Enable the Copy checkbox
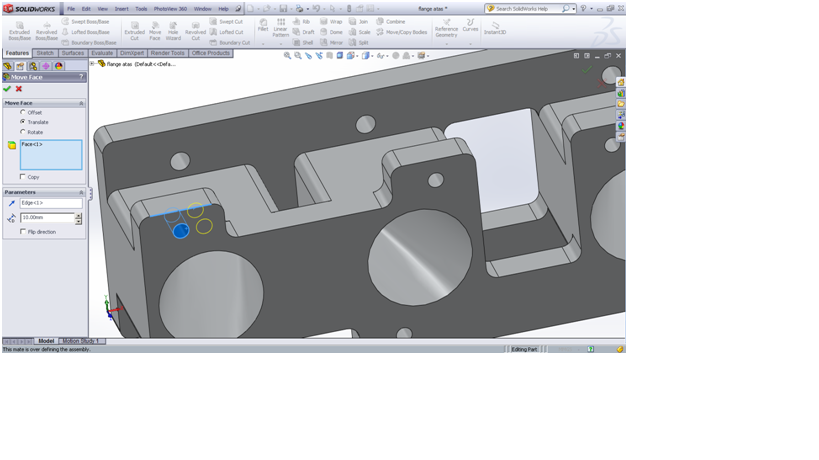Viewport: 819px width, 460px height. coord(23,177)
